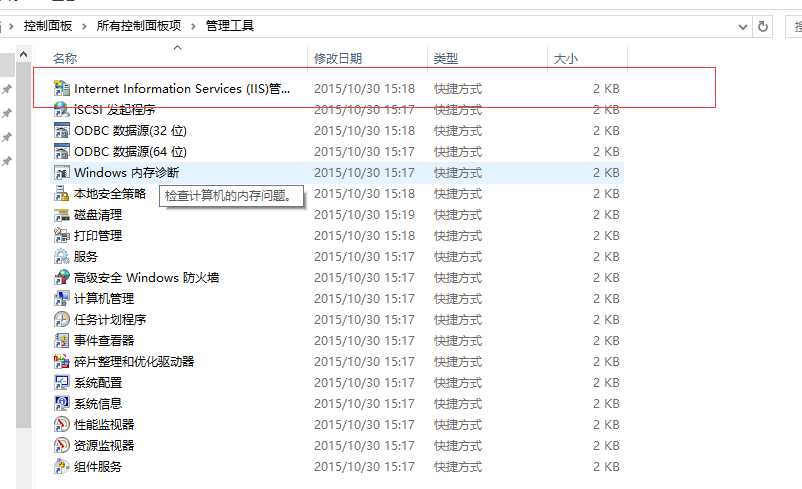Click the 碎片整理和优化驱动器 icon
The width and height of the screenshot is (802, 489).
coord(61,362)
